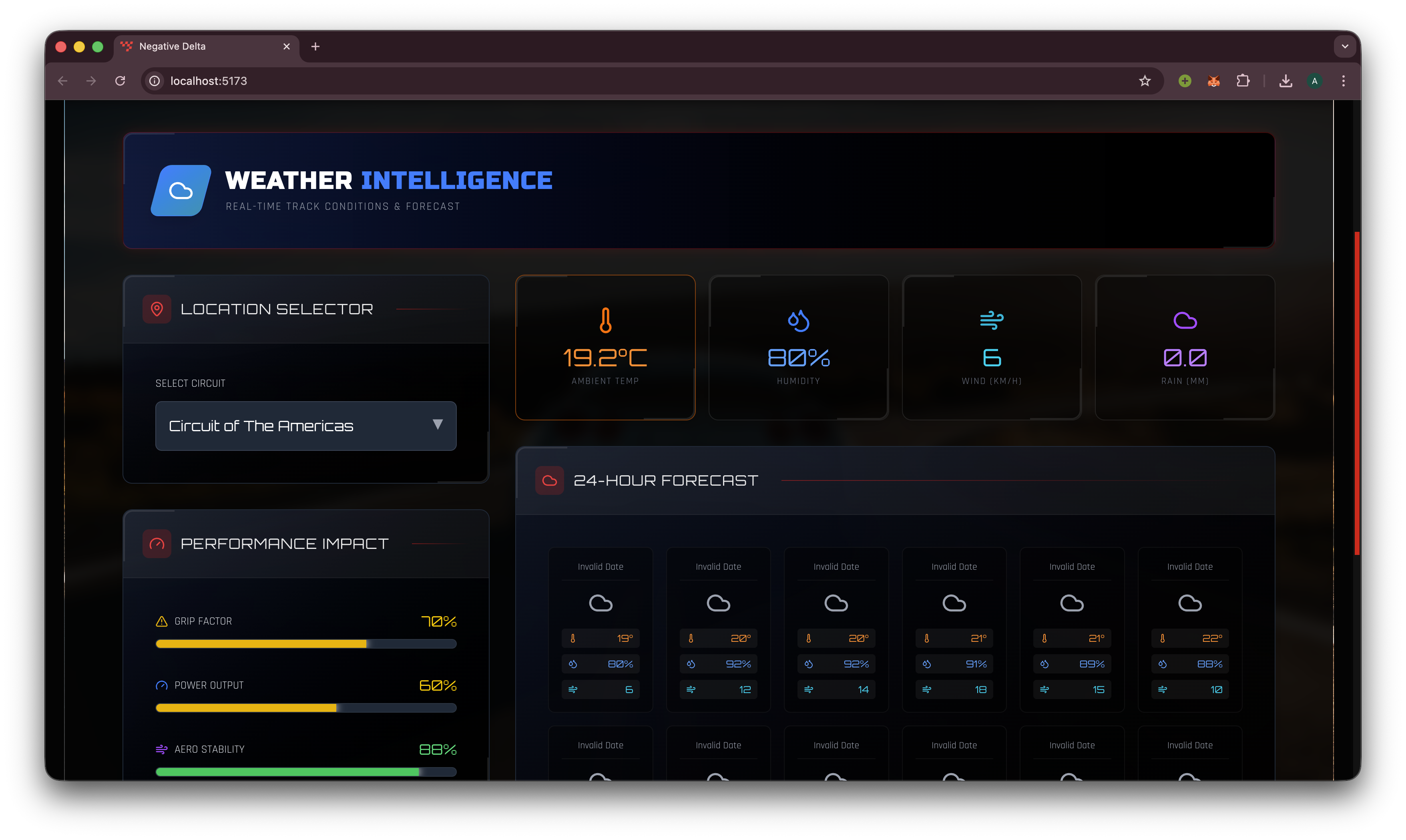
Task: Click the Grip Factor progress bar
Action: click(305, 643)
